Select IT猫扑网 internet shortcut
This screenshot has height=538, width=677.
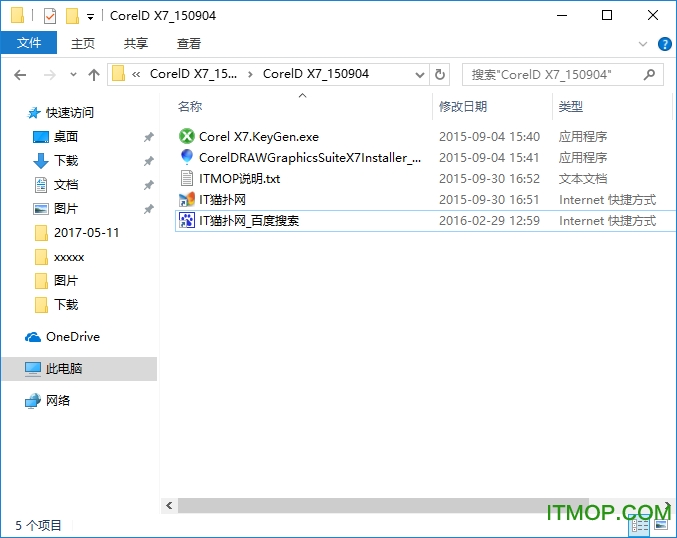(x=222, y=199)
